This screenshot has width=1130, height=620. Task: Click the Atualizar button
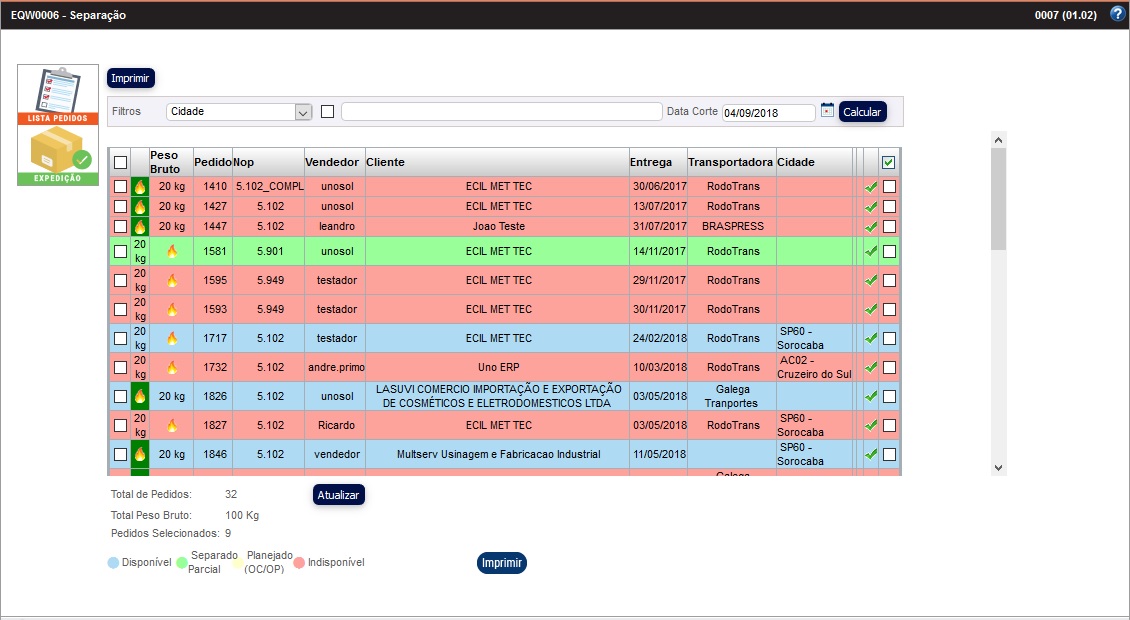338,495
